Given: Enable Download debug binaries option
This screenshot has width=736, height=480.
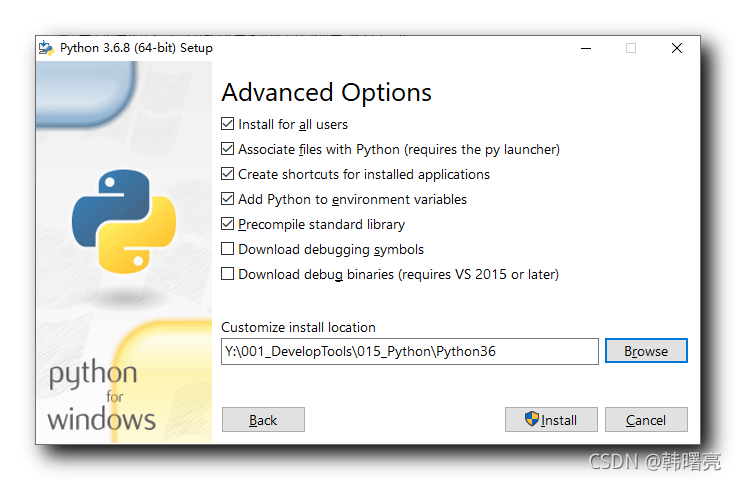Looking at the screenshot, I should [x=228, y=274].
